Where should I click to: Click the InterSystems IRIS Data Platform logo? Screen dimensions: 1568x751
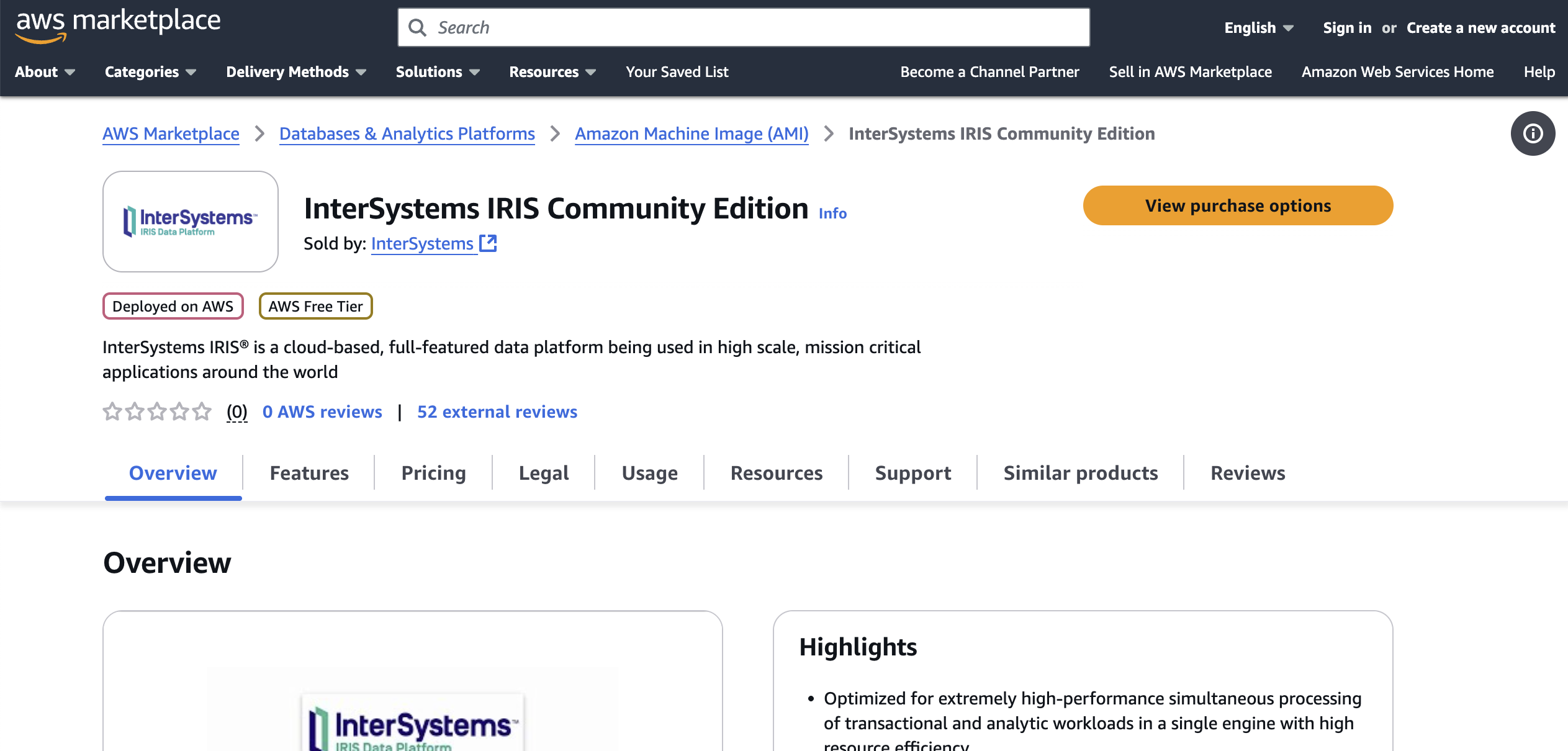click(x=190, y=221)
